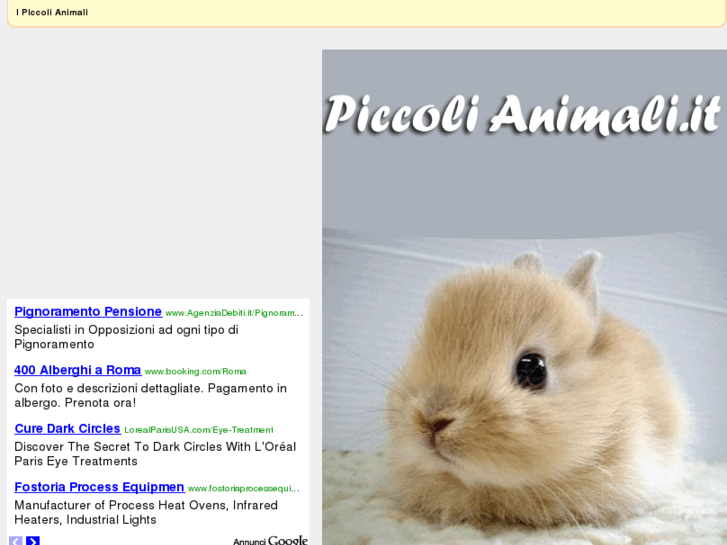Visit LorealParisUSA.com/Eye-Treatment URL
This screenshot has width=727, height=545.
coord(198,430)
